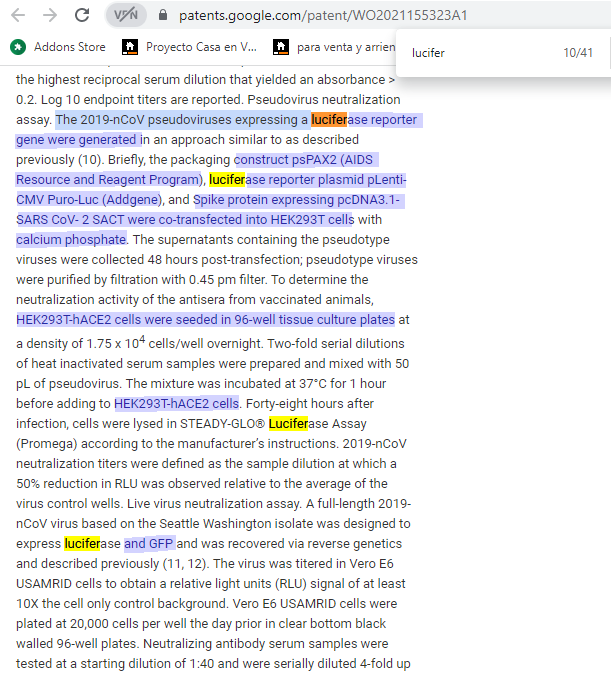Screen dimensions: 611x676
Task: Click the para venta y arriendo favicon
Action: click(281, 47)
